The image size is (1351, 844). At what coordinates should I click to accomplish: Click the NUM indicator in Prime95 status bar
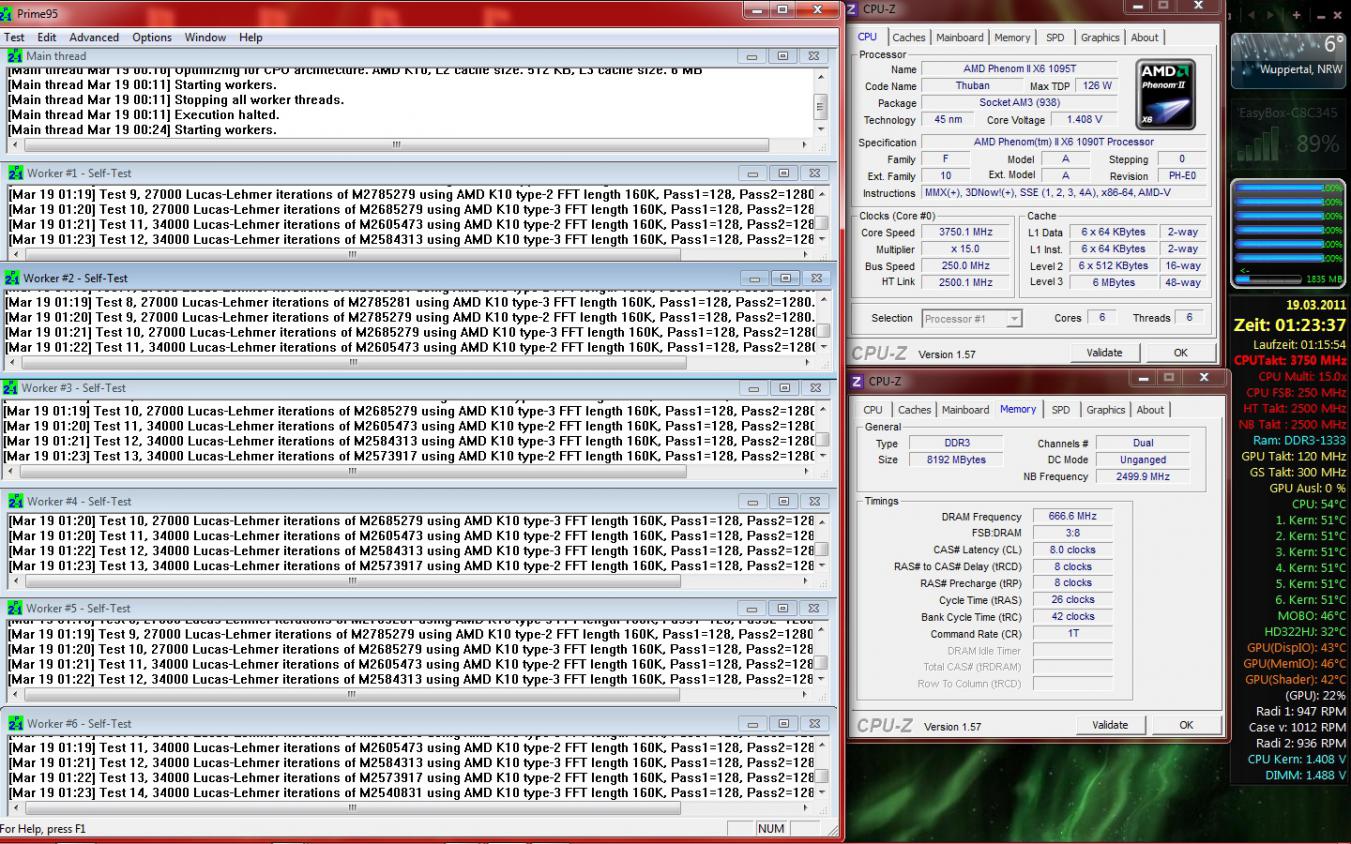pyautogui.click(x=771, y=829)
